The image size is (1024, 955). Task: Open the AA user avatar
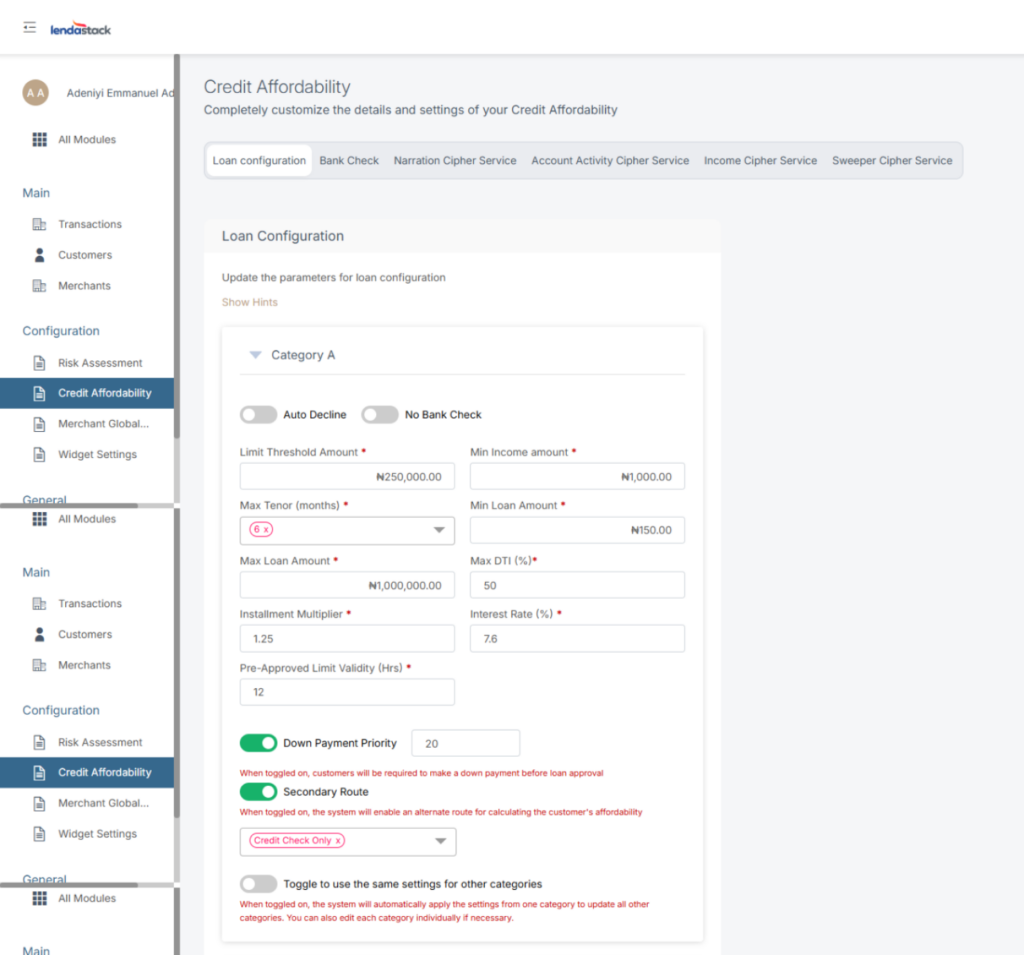pyautogui.click(x=35, y=93)
